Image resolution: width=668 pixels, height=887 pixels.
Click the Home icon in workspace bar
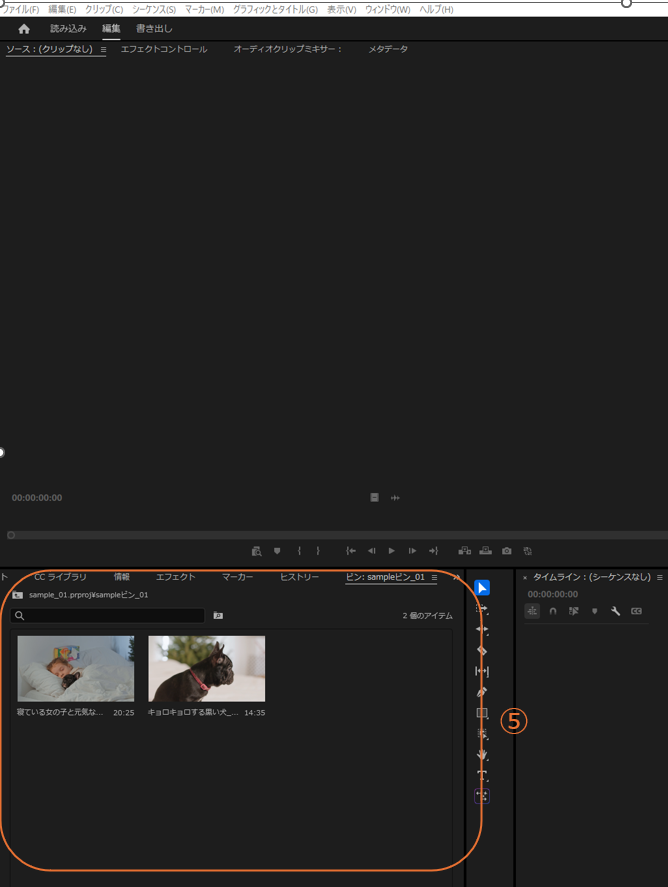(24, 29)
